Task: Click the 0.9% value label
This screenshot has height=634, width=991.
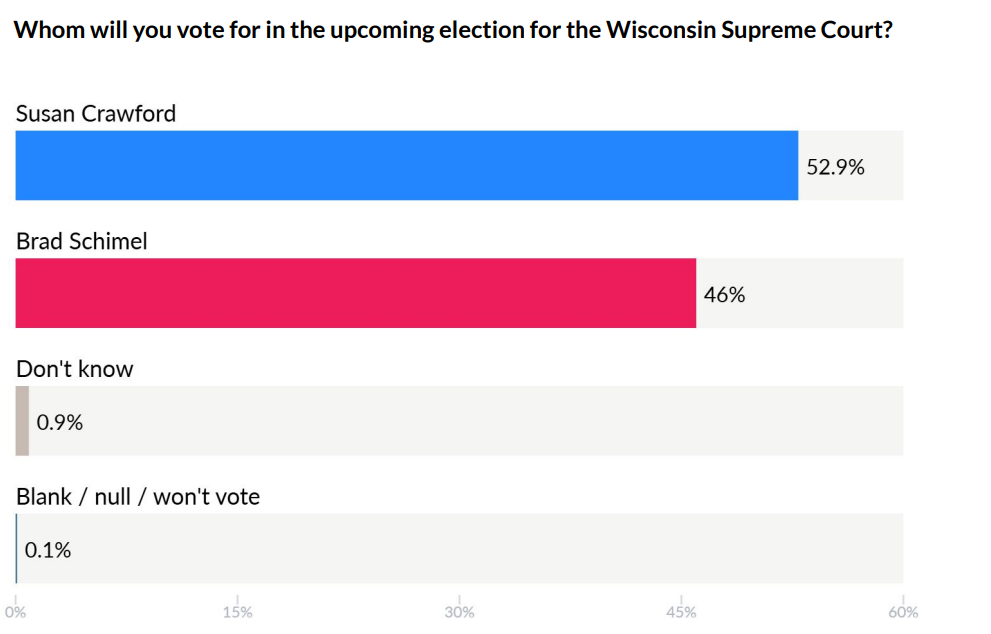Action: coord(60,422)
